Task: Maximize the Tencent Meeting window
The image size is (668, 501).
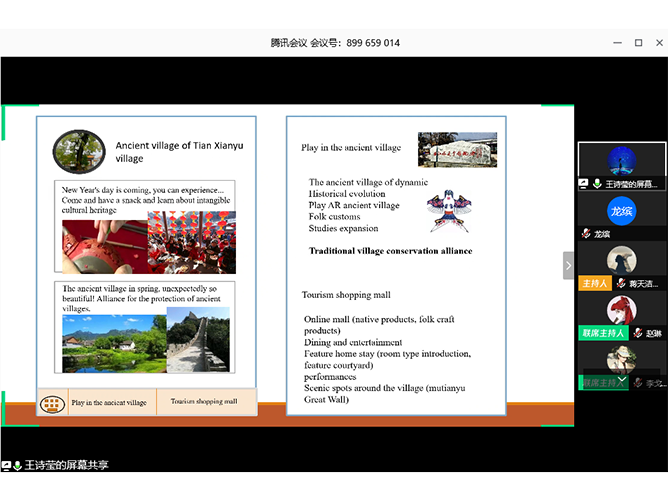Action: click(638, 43)
